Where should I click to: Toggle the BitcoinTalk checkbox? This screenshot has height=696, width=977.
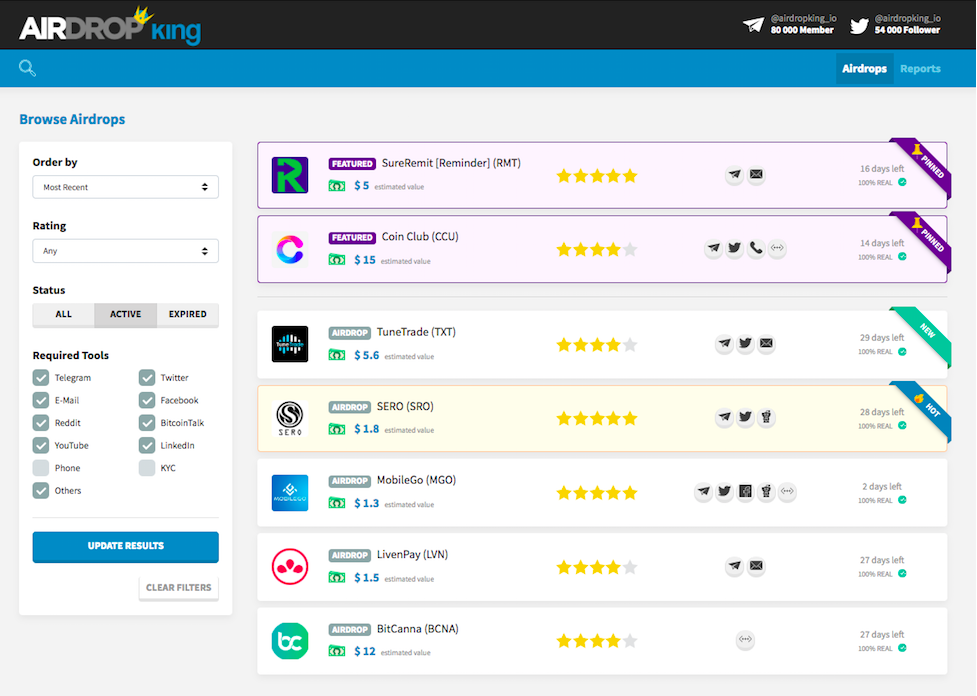pyautogui.click(x=147, y=422)
